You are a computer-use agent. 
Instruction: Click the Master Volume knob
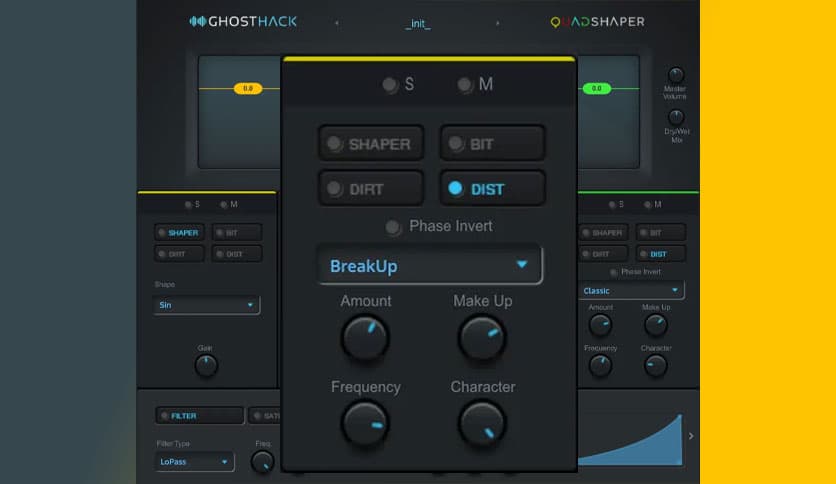point(676,74)
